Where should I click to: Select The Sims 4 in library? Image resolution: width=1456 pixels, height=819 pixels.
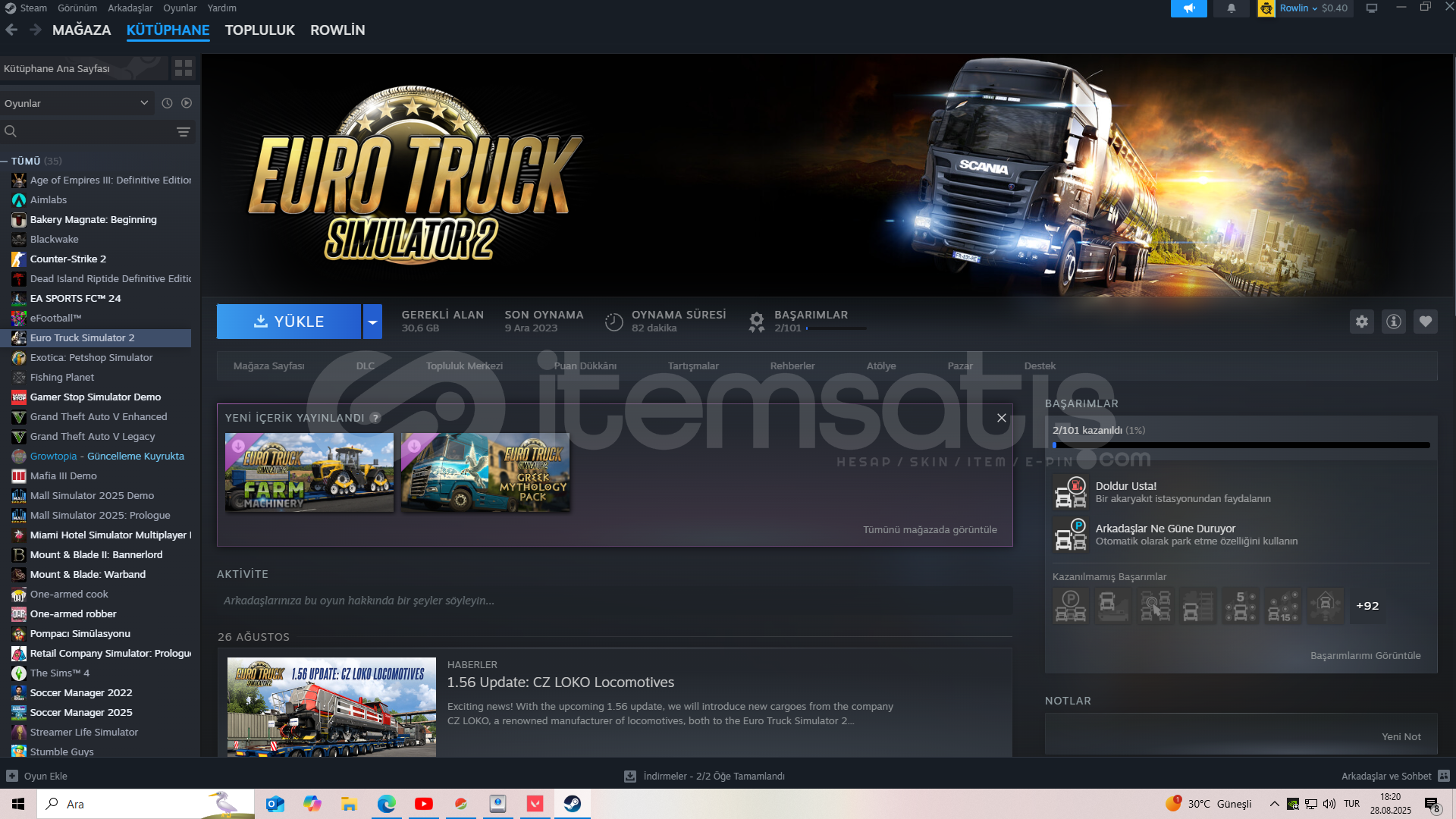point(96,673)
